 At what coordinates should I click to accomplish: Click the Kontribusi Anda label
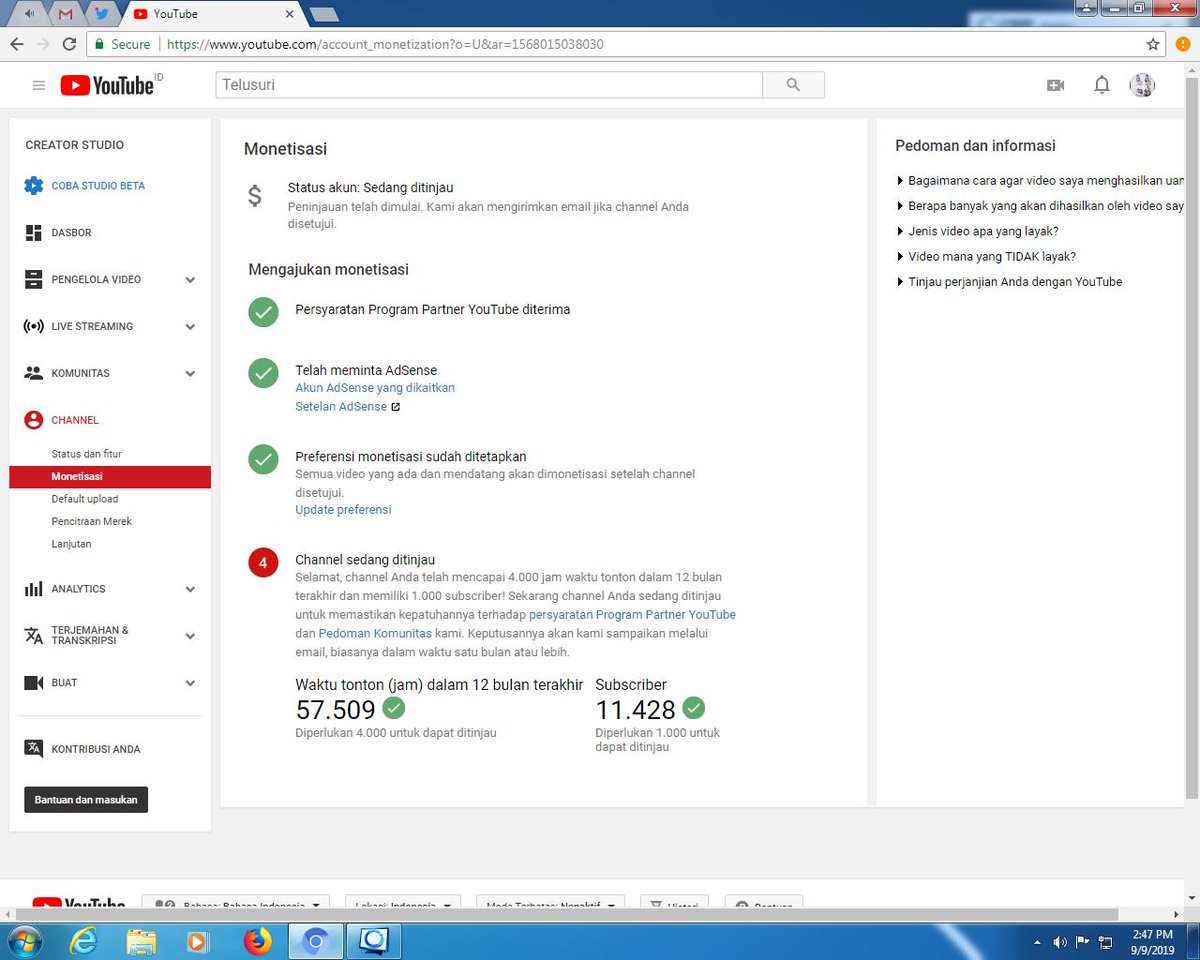[x=96, y=749]
